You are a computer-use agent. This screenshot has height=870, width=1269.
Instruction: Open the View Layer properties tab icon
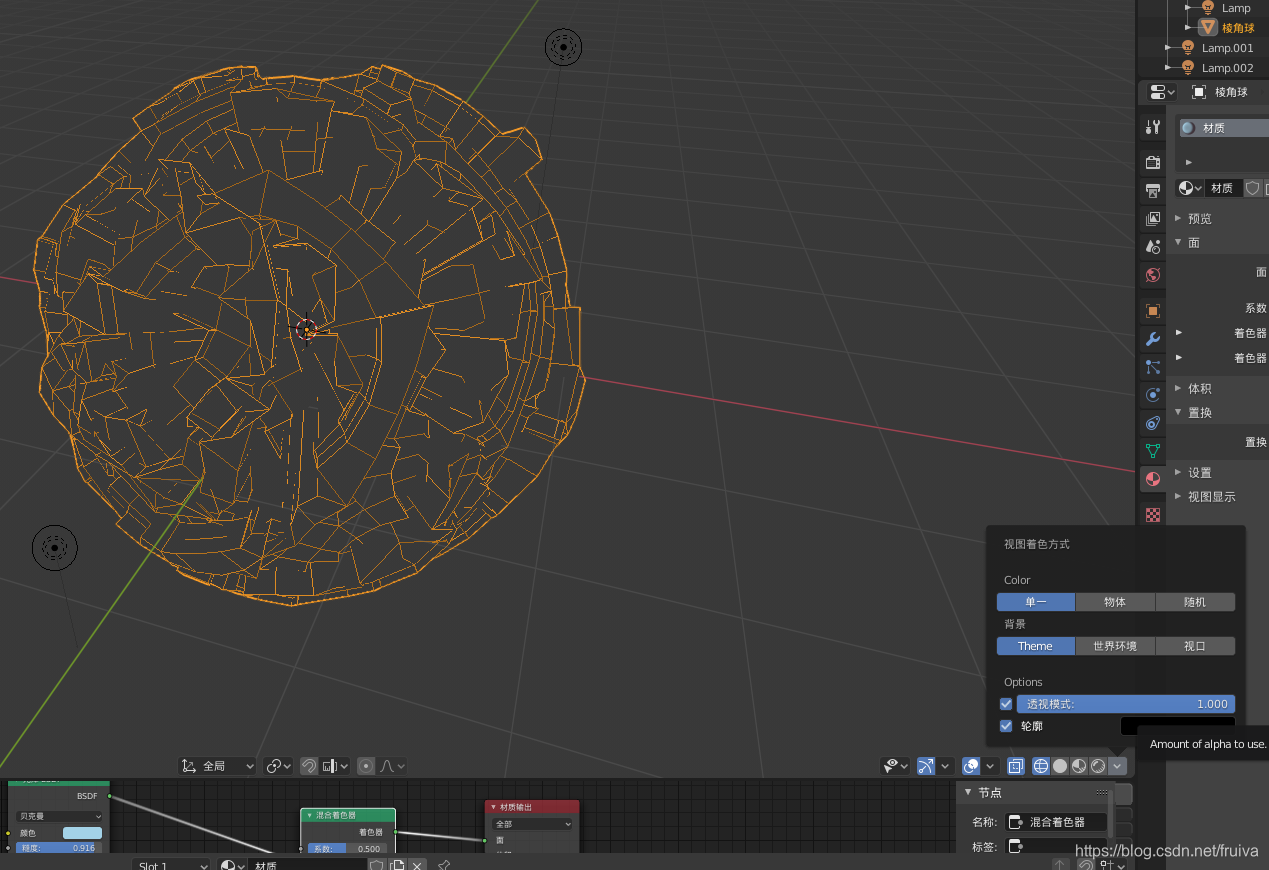coord(1153,218)
